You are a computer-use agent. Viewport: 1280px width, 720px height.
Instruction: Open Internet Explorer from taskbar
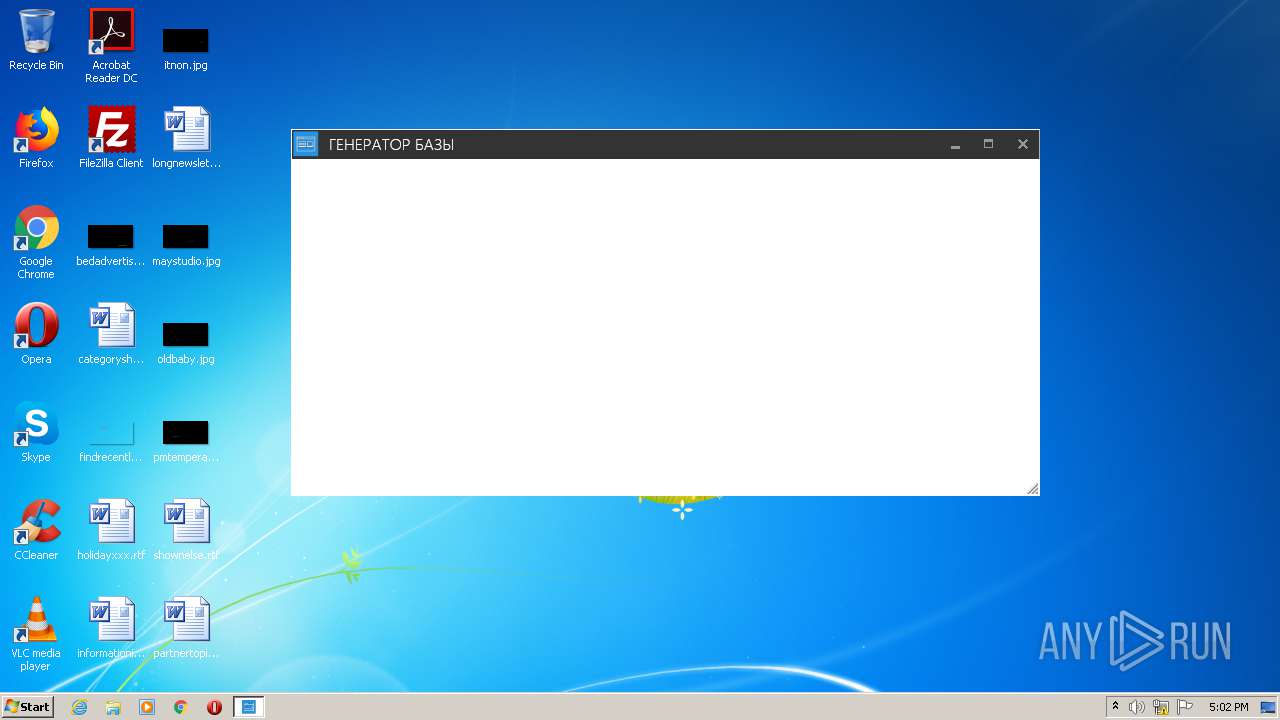click(79, 707)
